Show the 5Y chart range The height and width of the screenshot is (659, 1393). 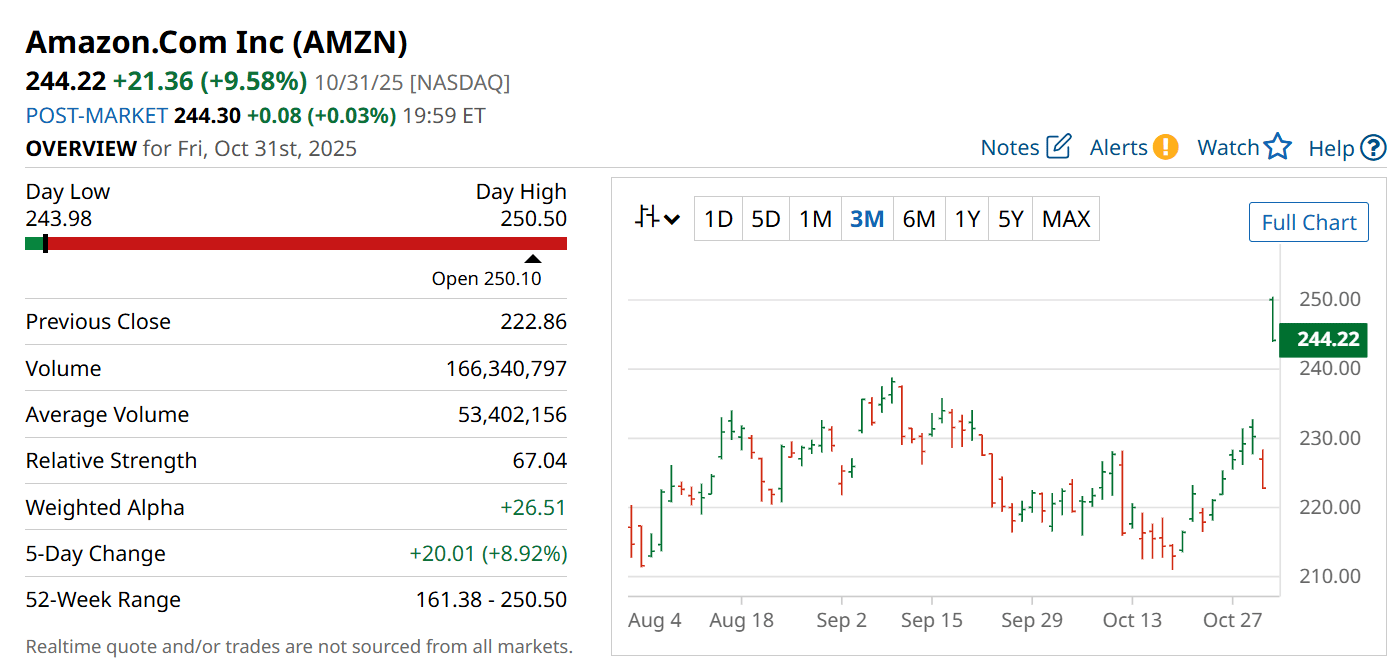pos(1011,219)
